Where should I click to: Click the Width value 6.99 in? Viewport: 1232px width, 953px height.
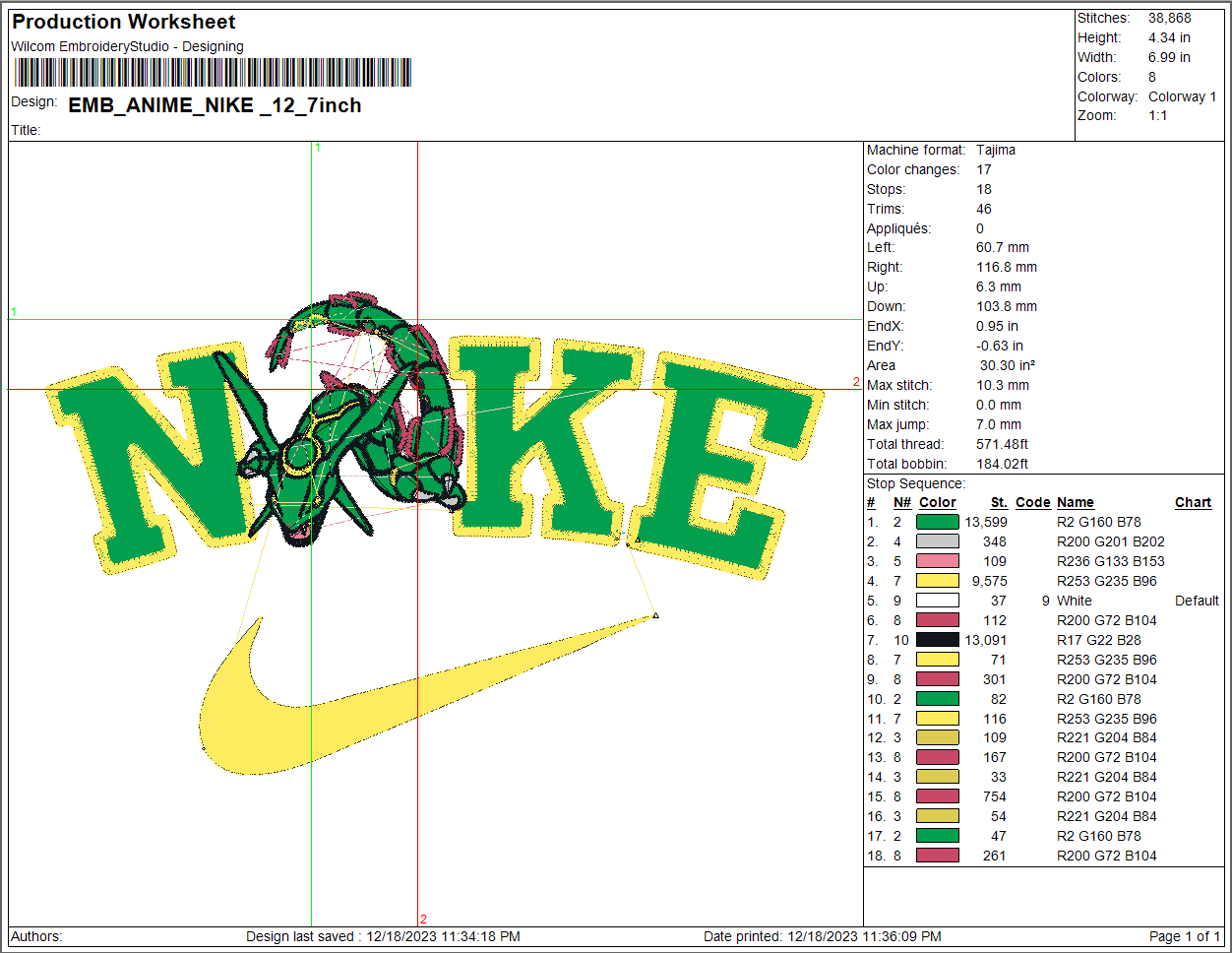tap(1169, 57)
